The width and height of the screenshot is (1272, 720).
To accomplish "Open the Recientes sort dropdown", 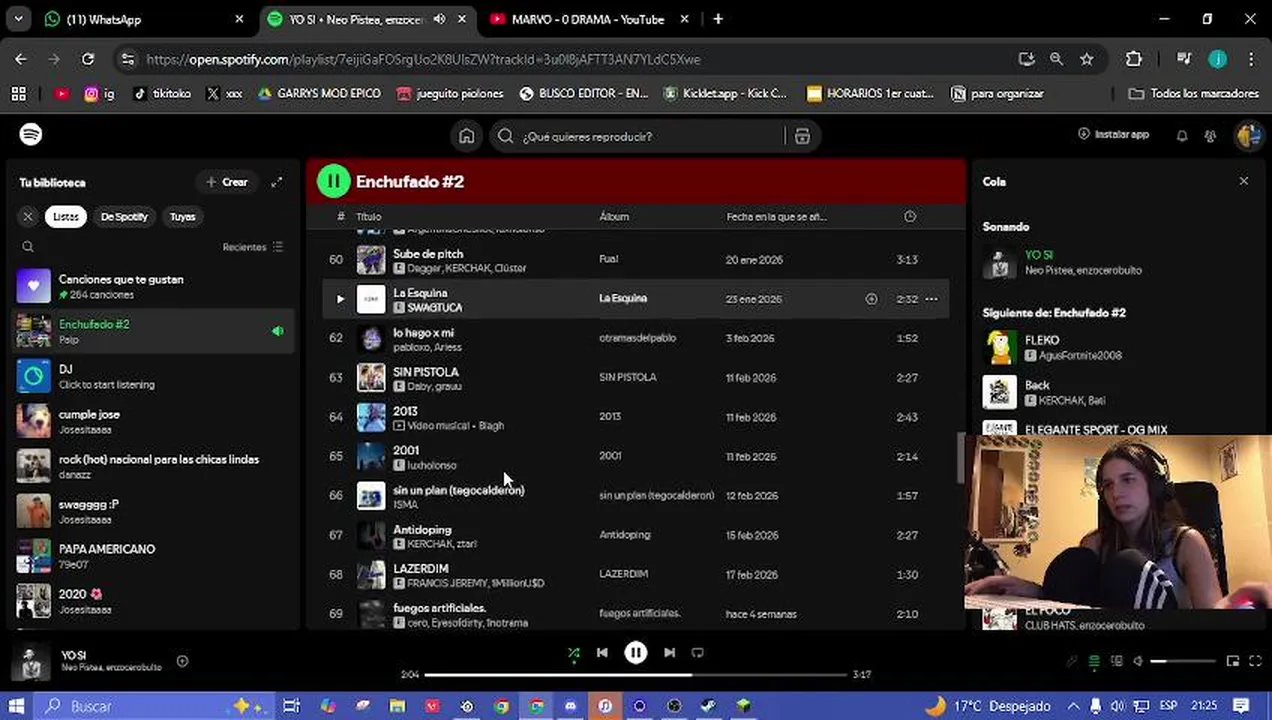I will tap(253, 247).
